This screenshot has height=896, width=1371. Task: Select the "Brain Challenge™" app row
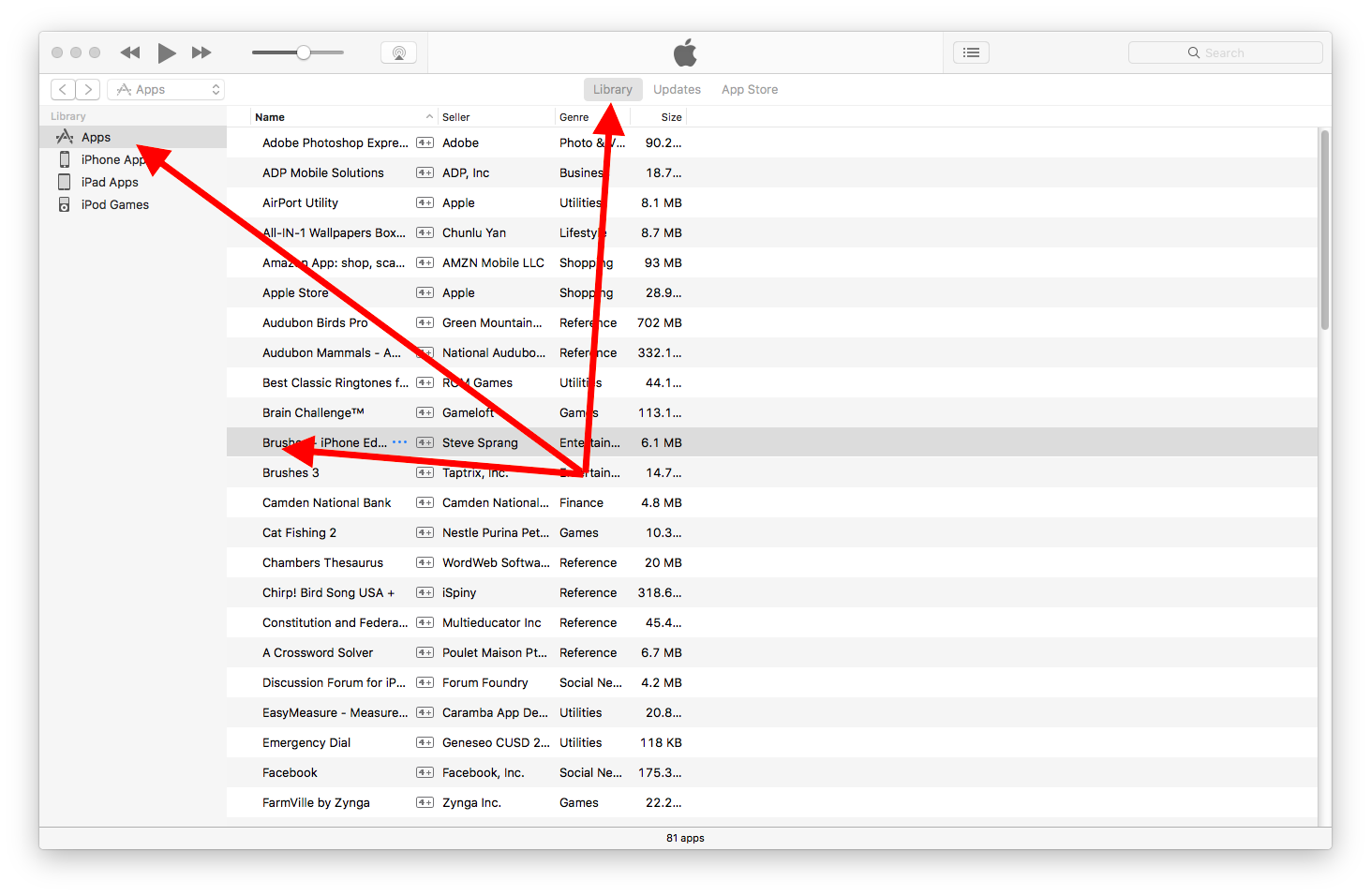(x=772, y=412)
